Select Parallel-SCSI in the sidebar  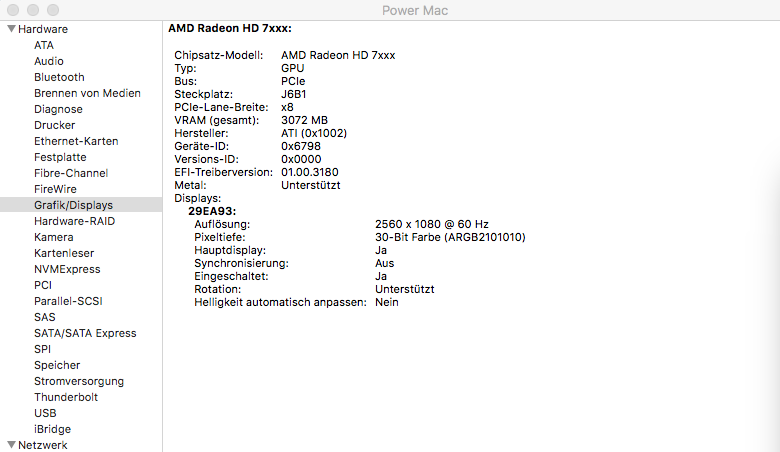(x=68, y=301)
